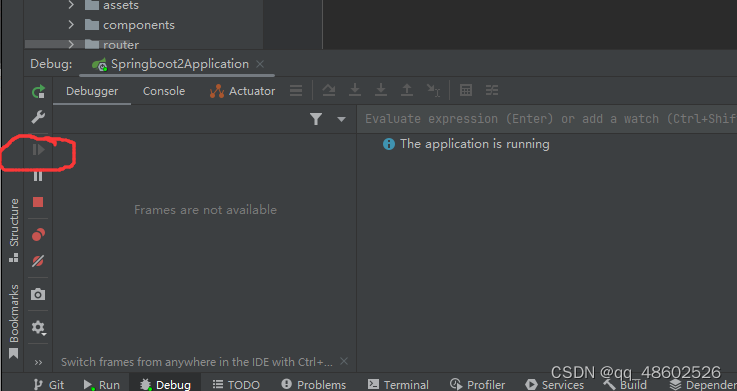Viewport: 737px width, 391px height.
Task: Dismiss the Switch frames hint
Action: click(x=344, y=361)
